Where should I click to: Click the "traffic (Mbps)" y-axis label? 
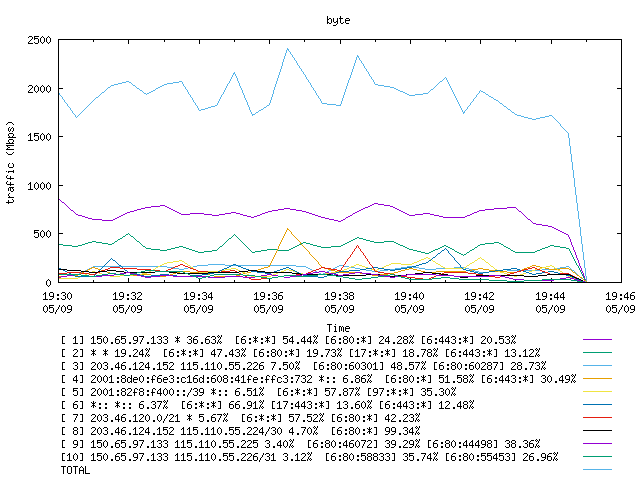10,162
